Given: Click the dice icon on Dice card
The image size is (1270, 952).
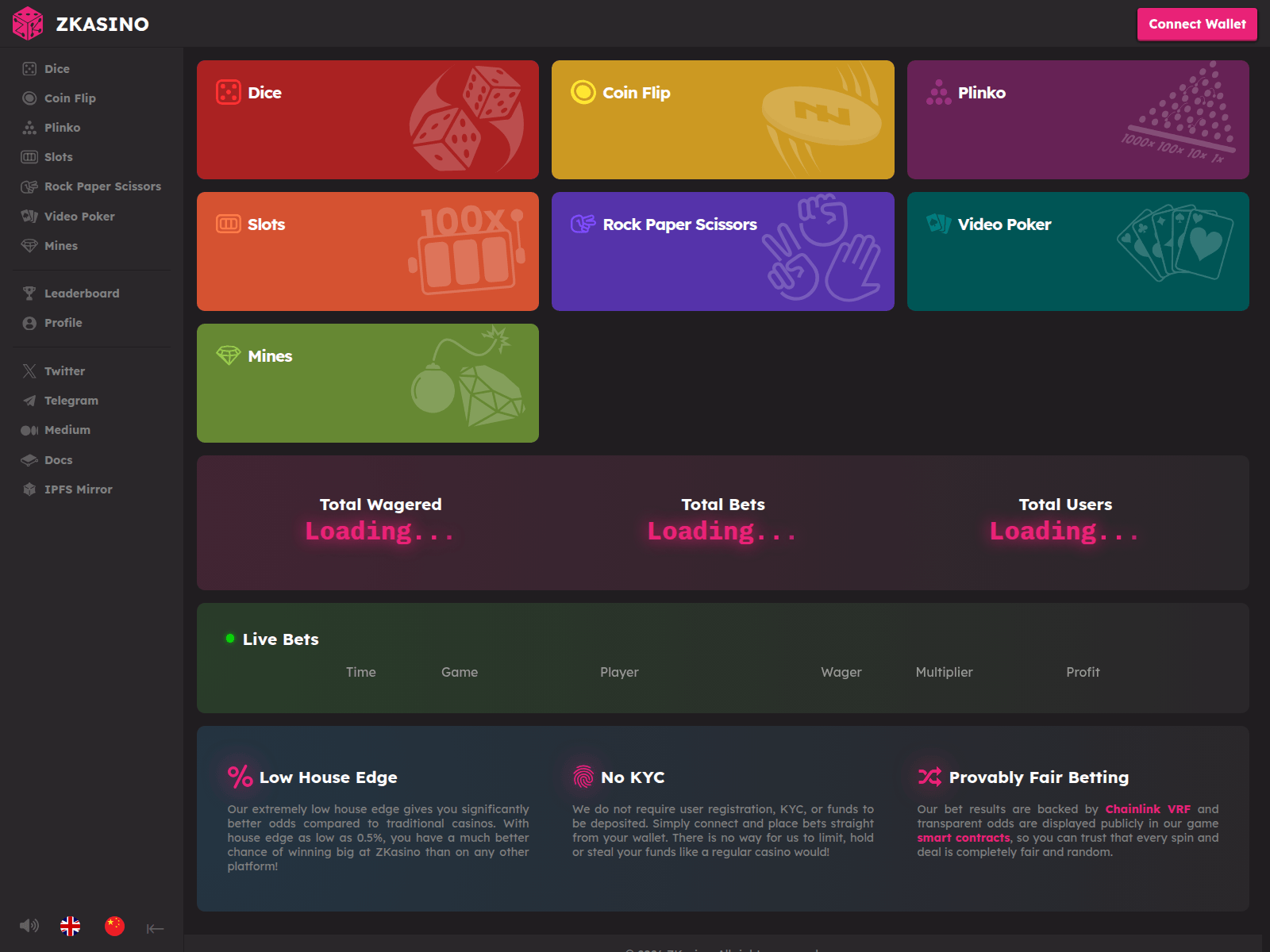Looking at the screenshot, I should pyautogui.click(x=229, y=92).
